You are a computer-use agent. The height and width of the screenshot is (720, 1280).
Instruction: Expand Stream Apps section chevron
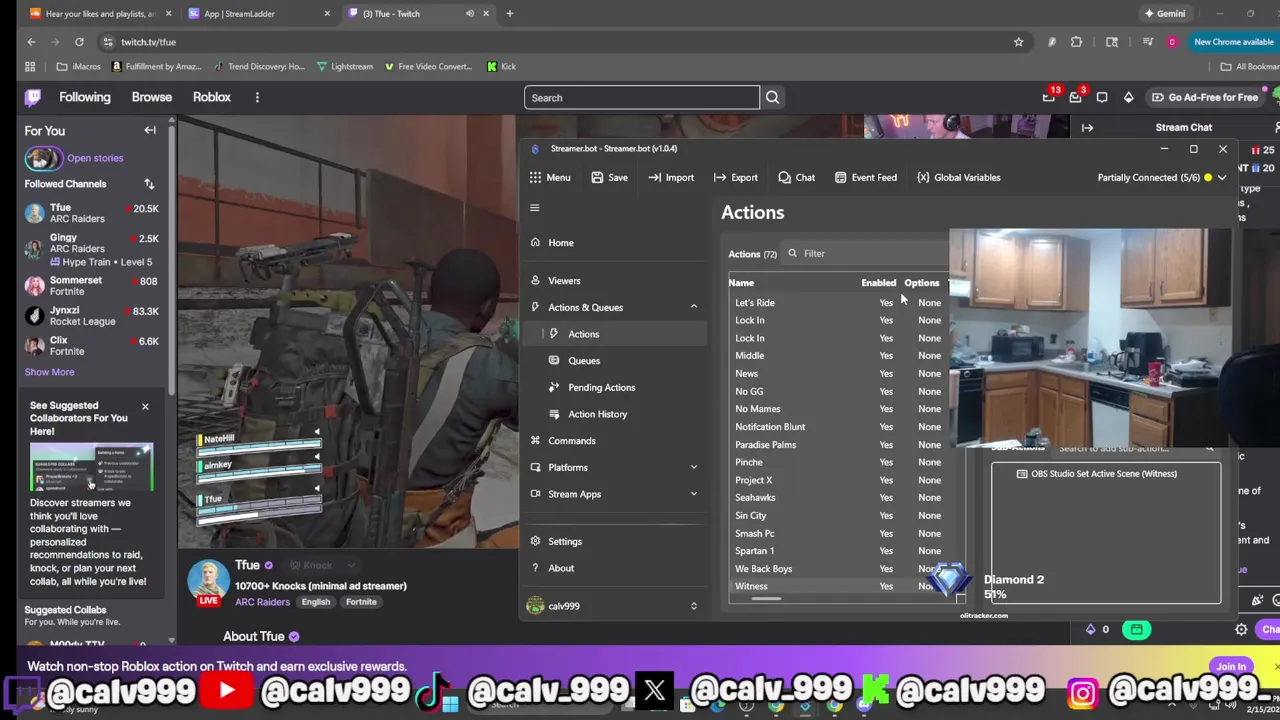point(693,494)
